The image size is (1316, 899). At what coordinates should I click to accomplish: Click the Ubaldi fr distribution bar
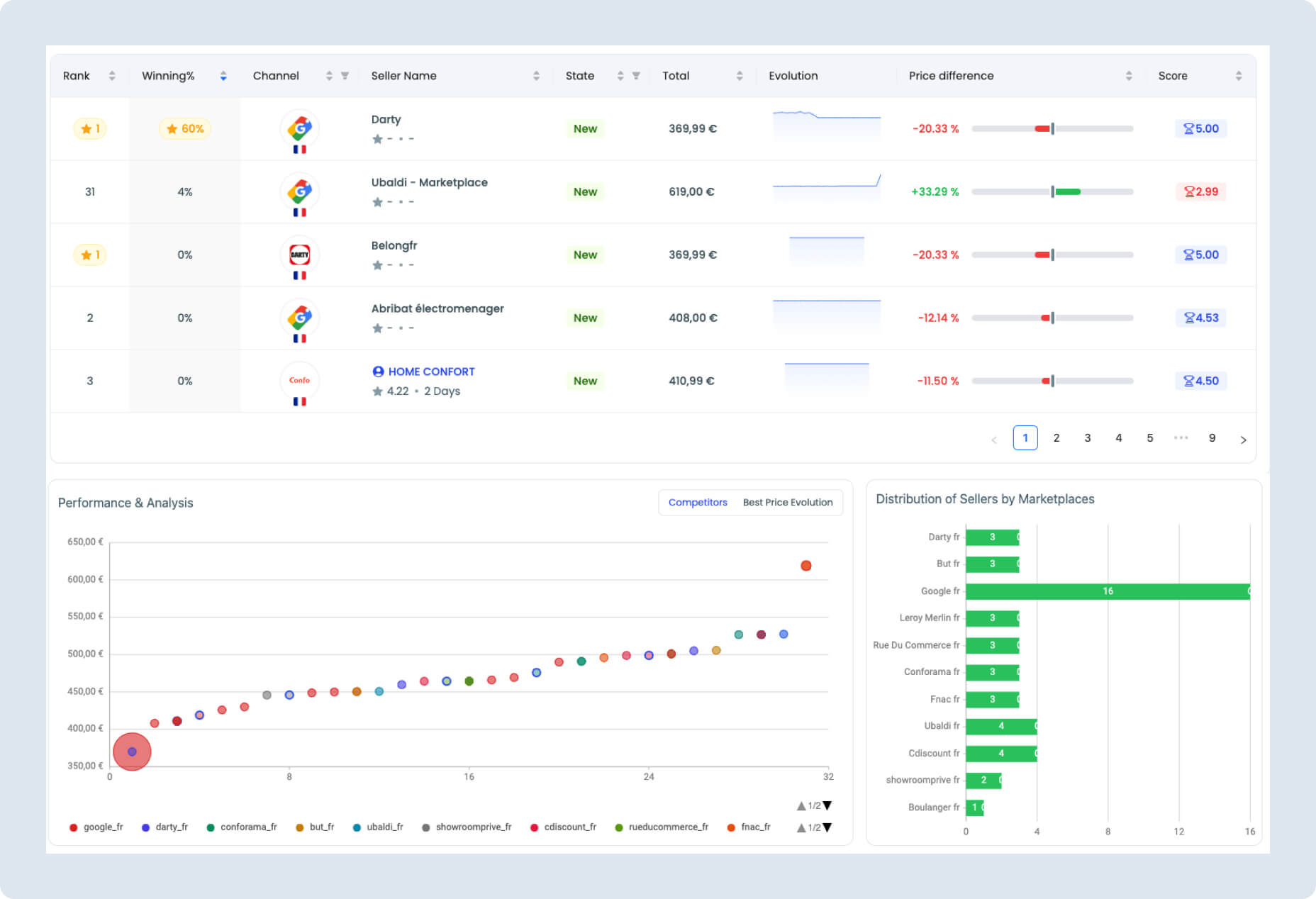(x=1001, y=726)
